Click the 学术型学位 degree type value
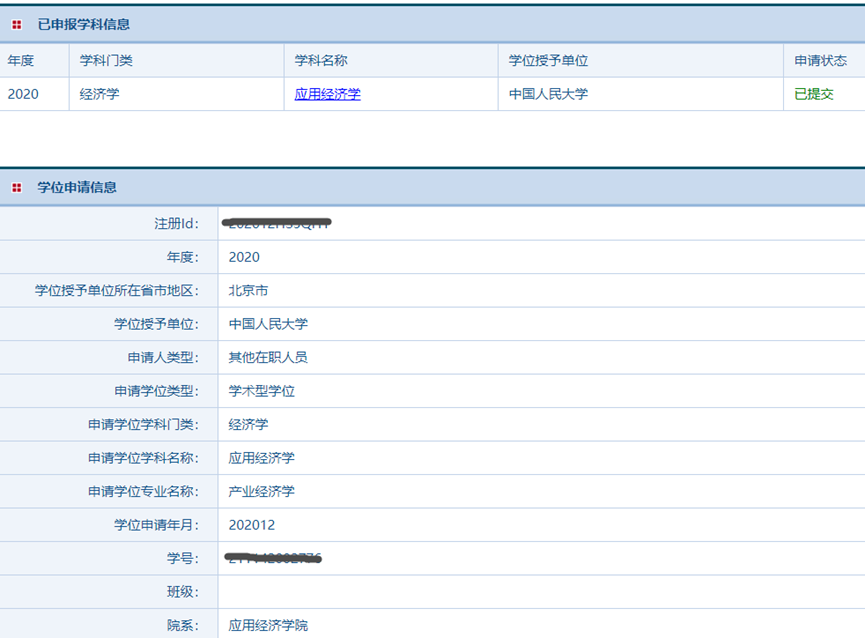Image resolution: width=865 pixels, height=638 pixels. tap(262, 390)
